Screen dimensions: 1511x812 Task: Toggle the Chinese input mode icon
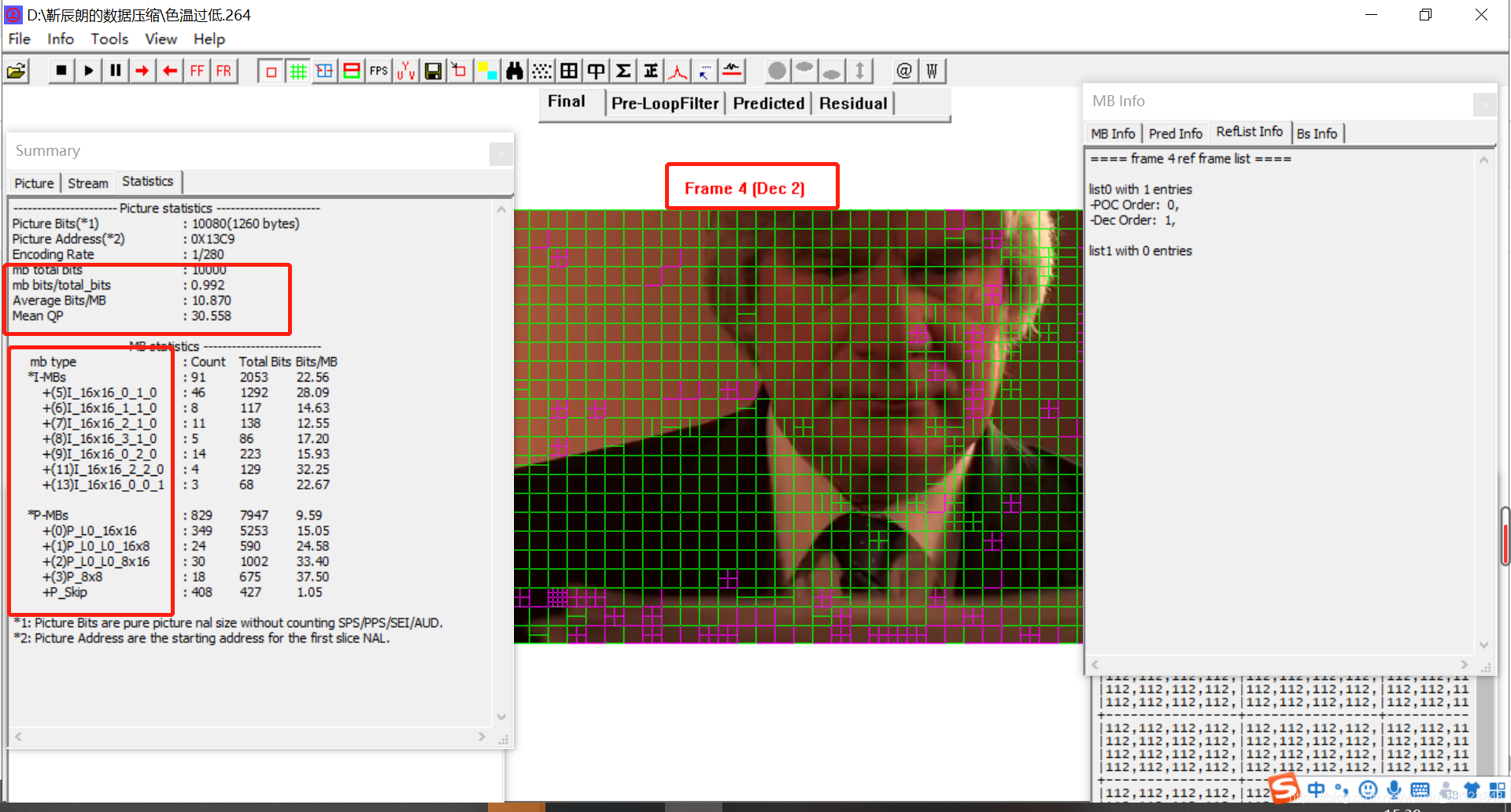click(1316, 789)
